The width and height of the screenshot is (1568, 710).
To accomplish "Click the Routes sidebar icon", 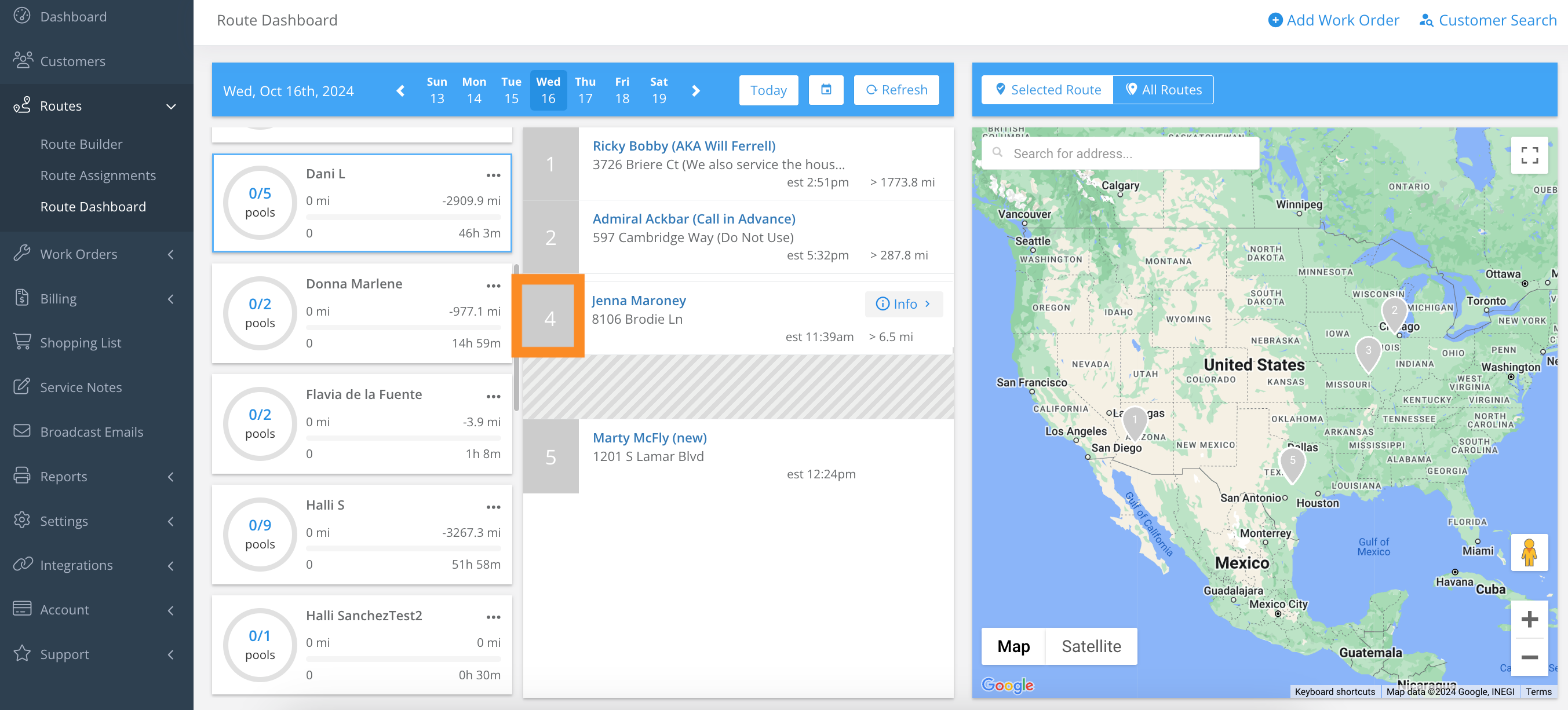I will 22,105.
